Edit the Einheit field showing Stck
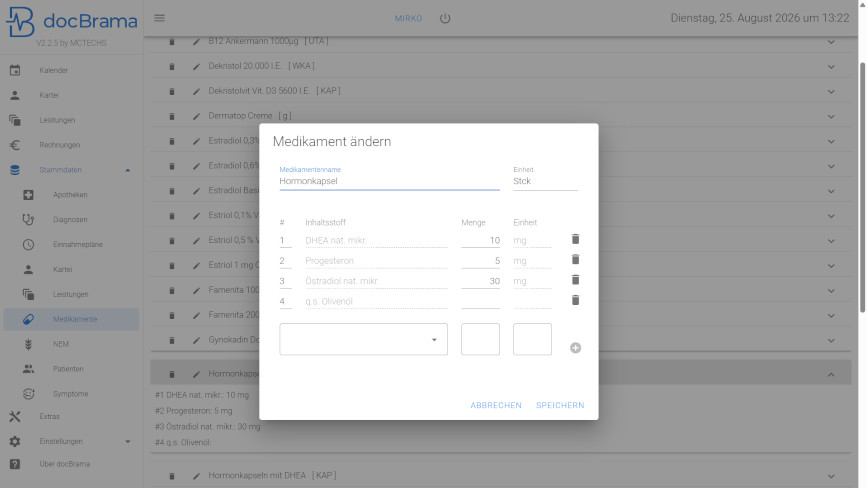Screen dimensions: 867x488 coord(545,181)
